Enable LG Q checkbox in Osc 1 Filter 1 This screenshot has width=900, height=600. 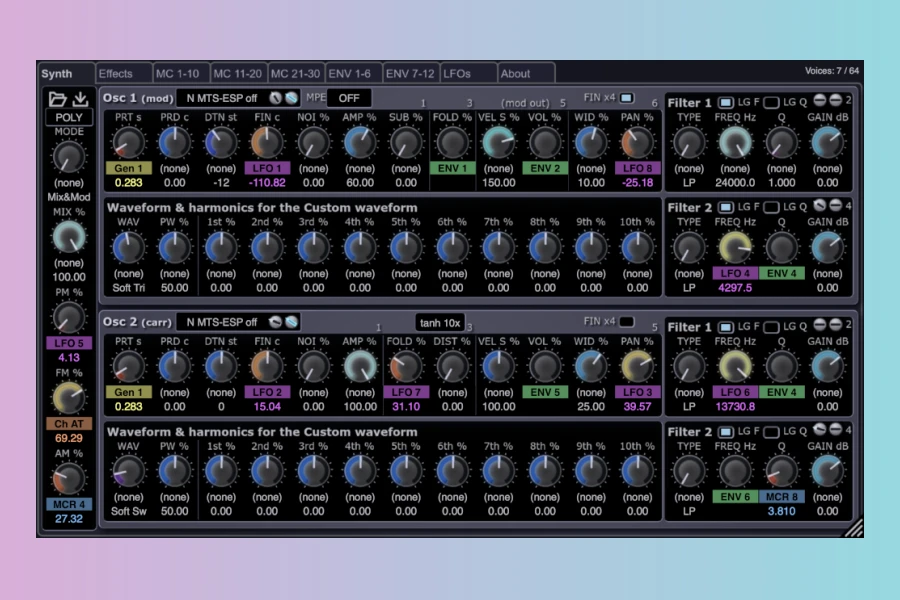(x=771, y=102)
